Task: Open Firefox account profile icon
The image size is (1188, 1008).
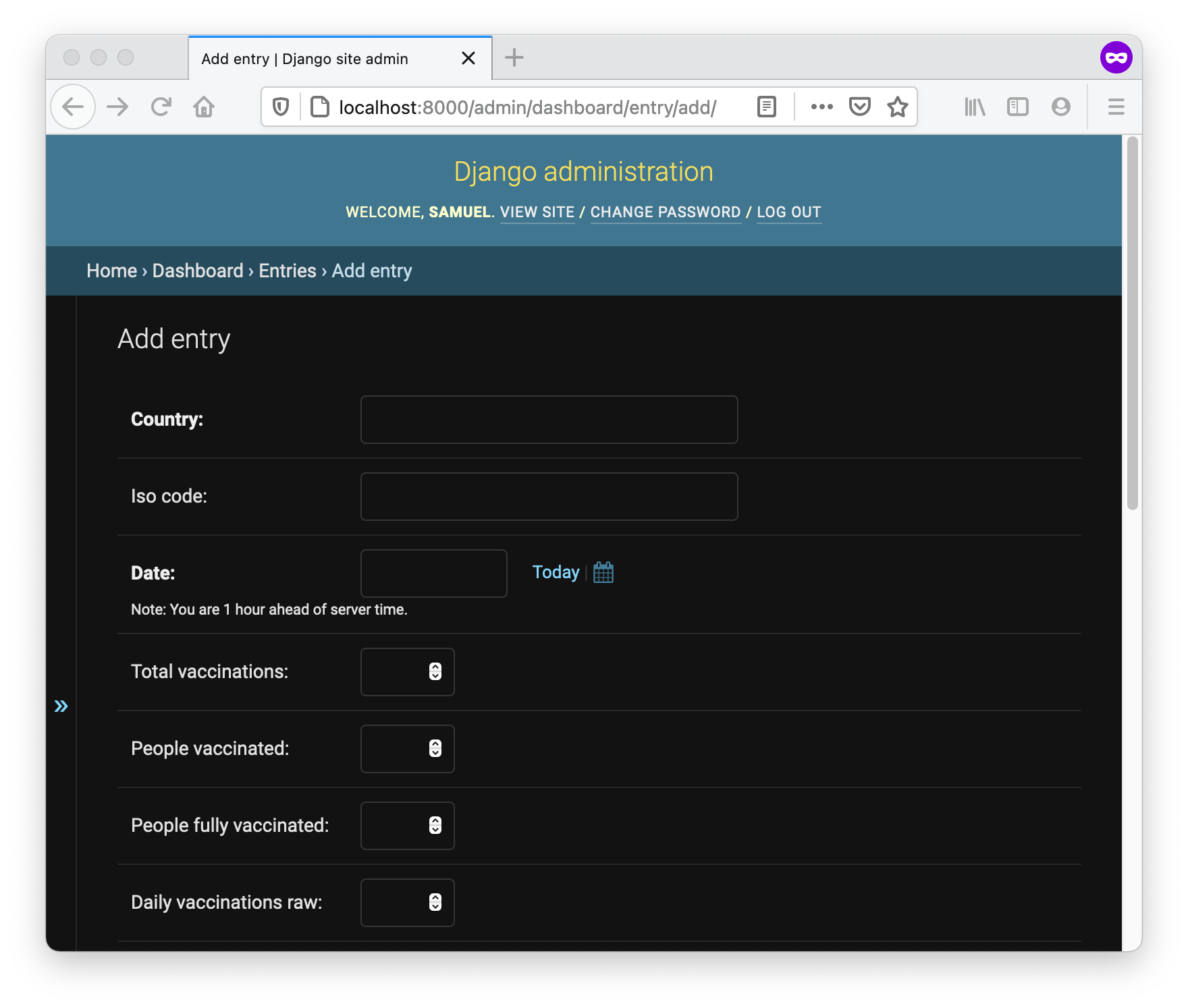Action: [1060, 107]
